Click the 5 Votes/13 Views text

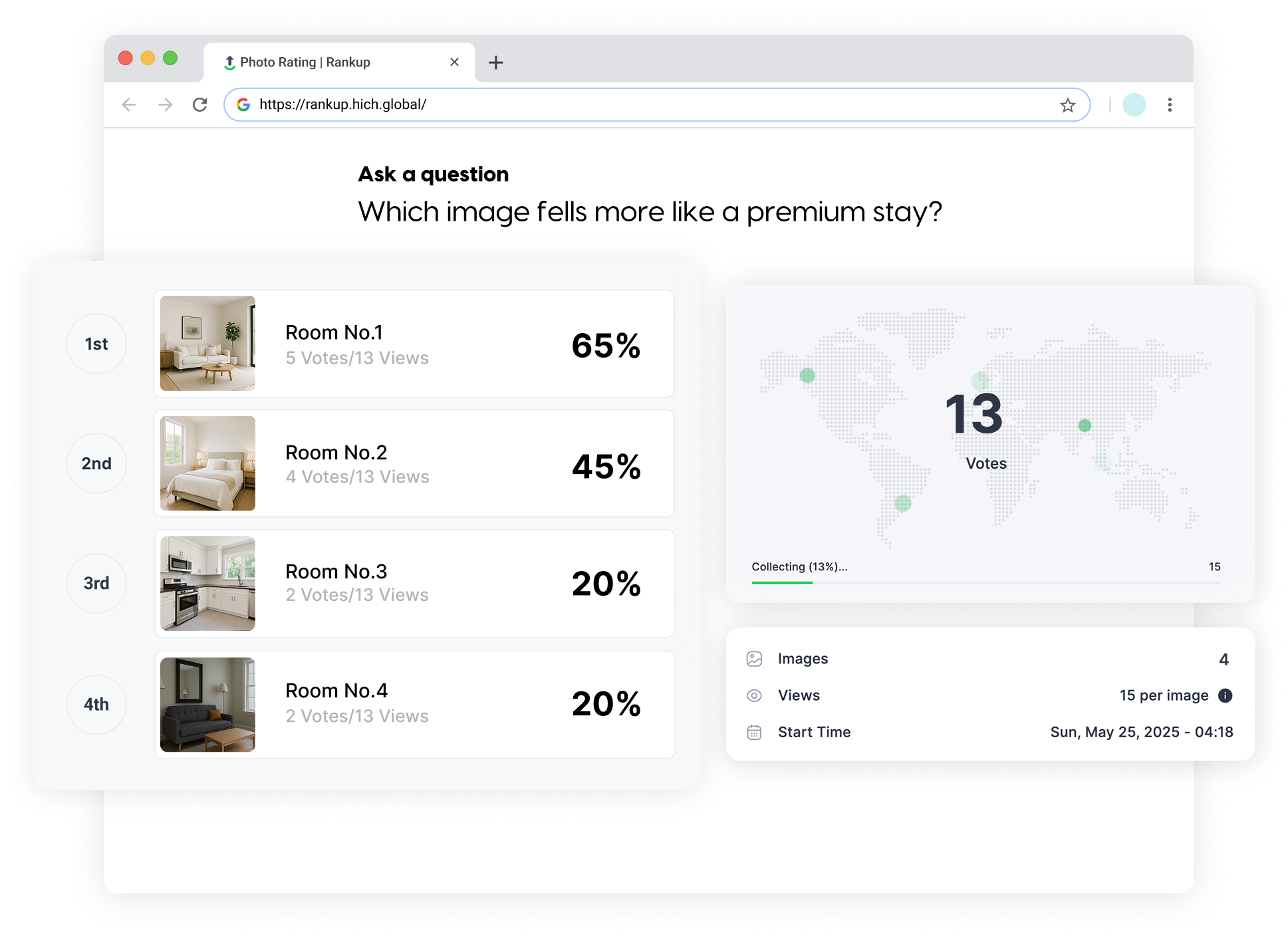point(357,358)
